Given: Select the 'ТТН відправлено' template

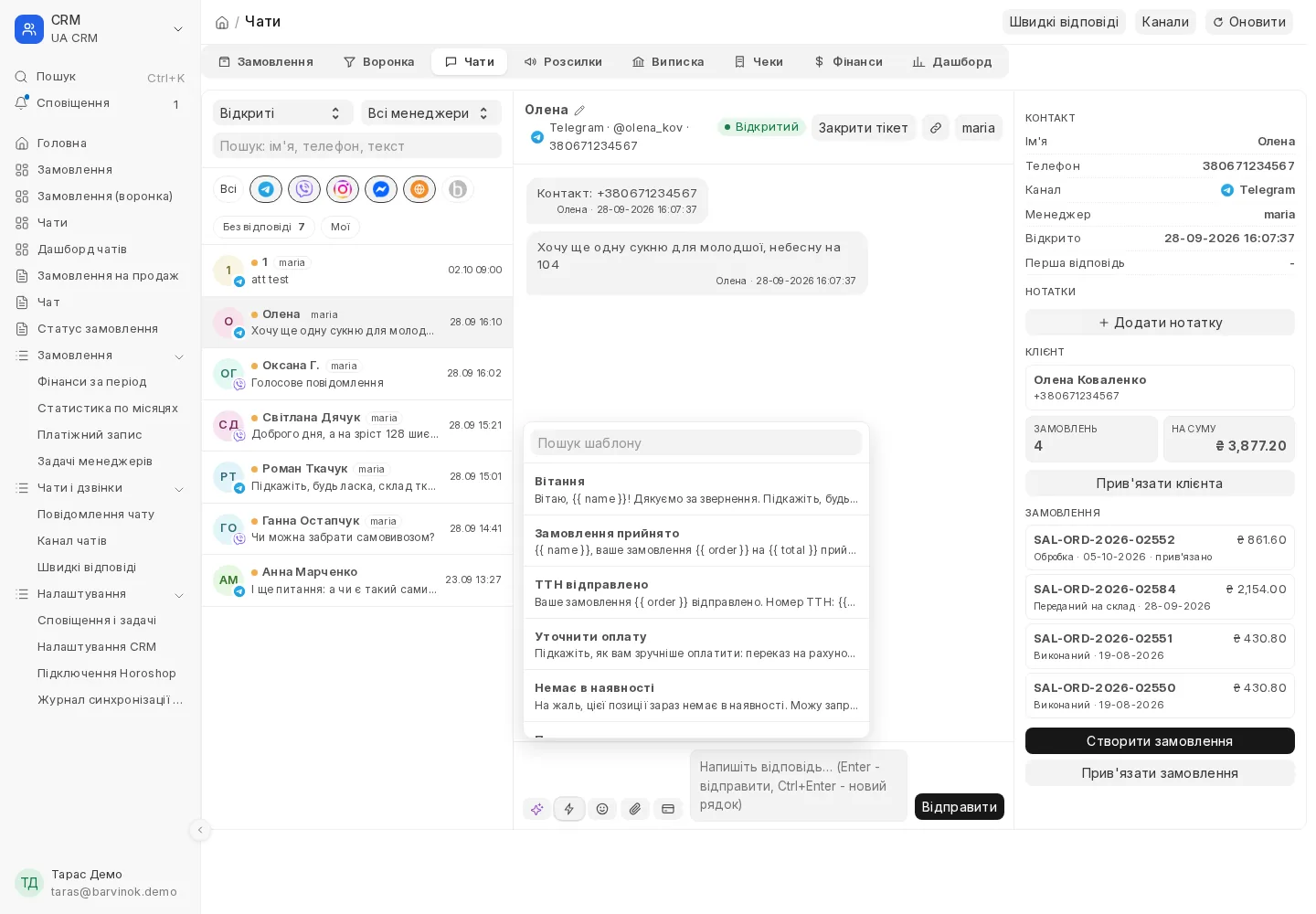Looking at the screenshot, I should tap(696, 593).
